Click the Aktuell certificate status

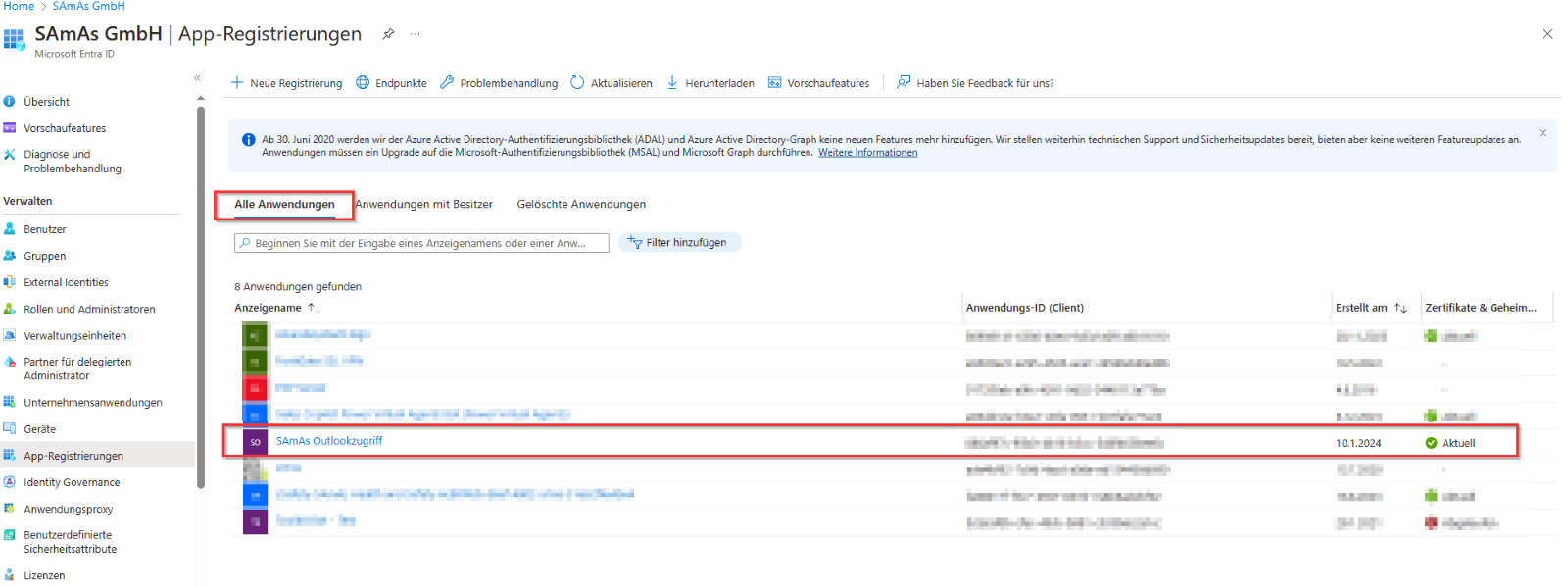[x=1450, y=443]
